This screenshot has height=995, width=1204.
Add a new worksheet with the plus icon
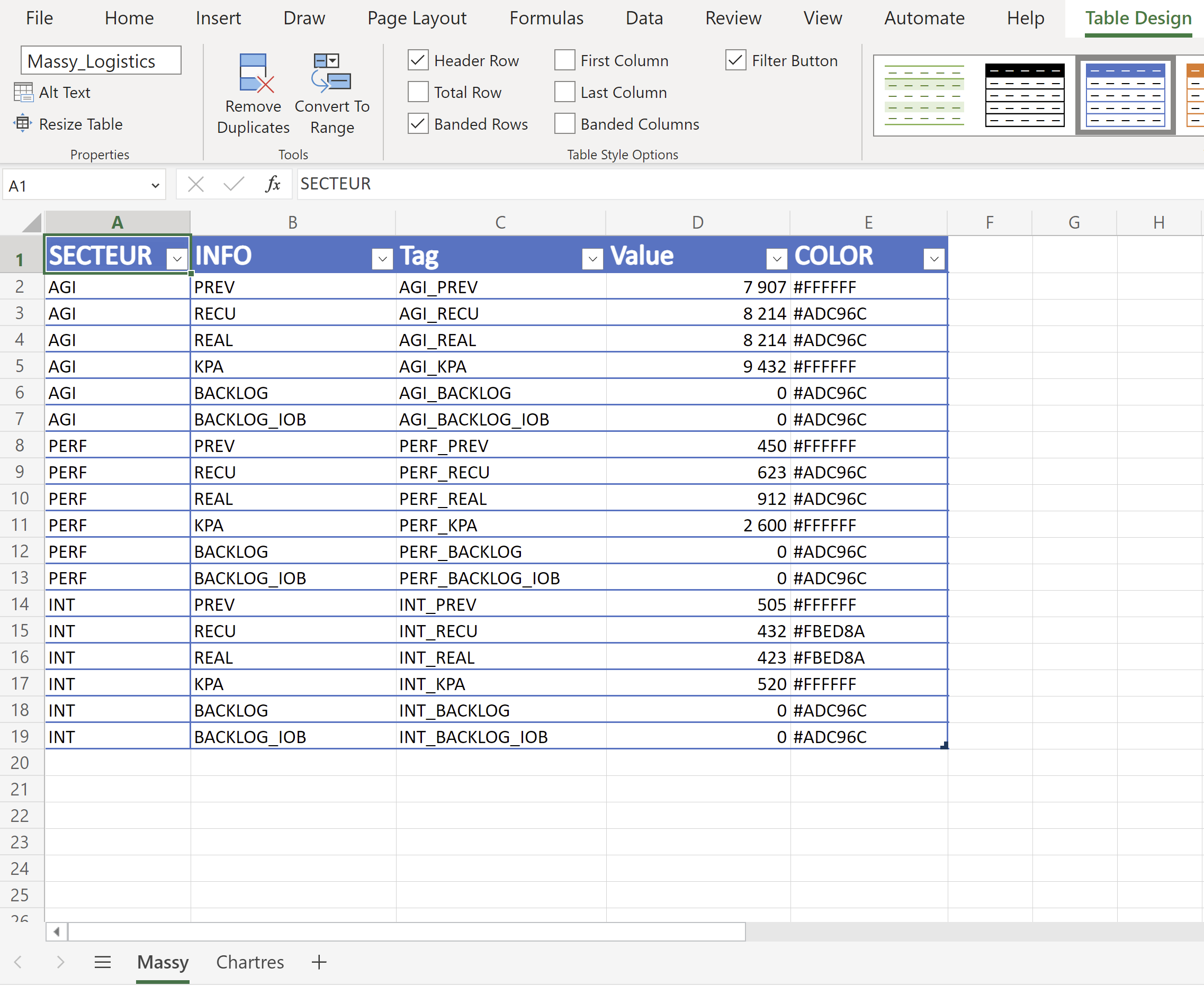(318, 963)
